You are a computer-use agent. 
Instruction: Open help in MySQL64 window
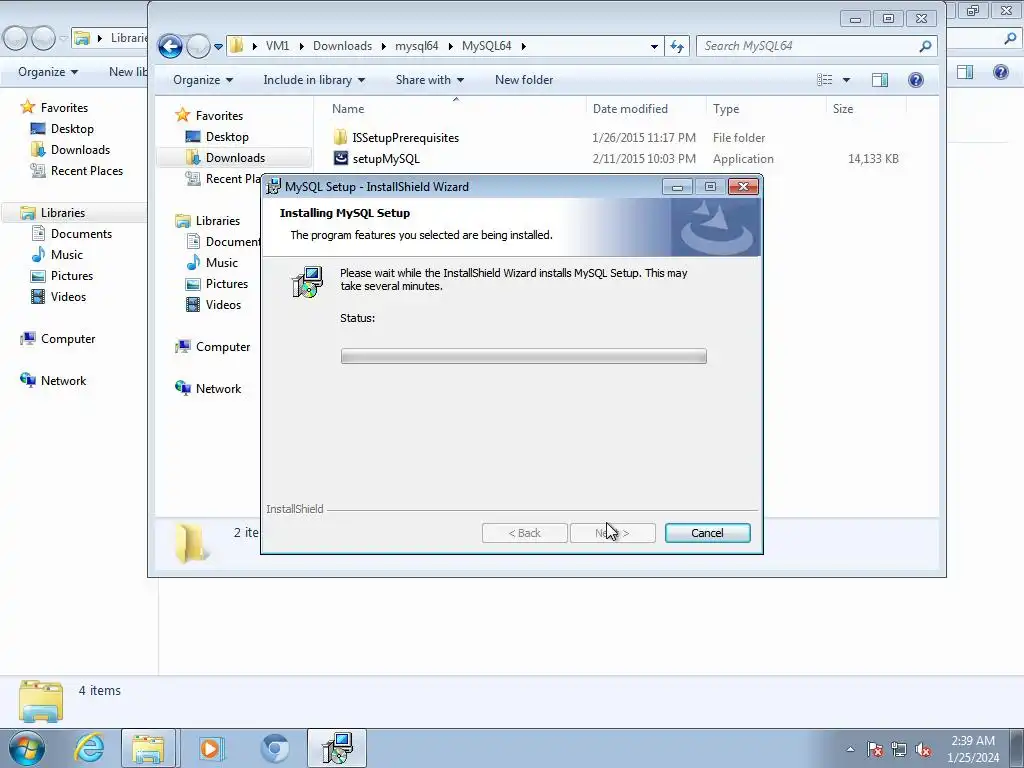(x=916, y=80)
